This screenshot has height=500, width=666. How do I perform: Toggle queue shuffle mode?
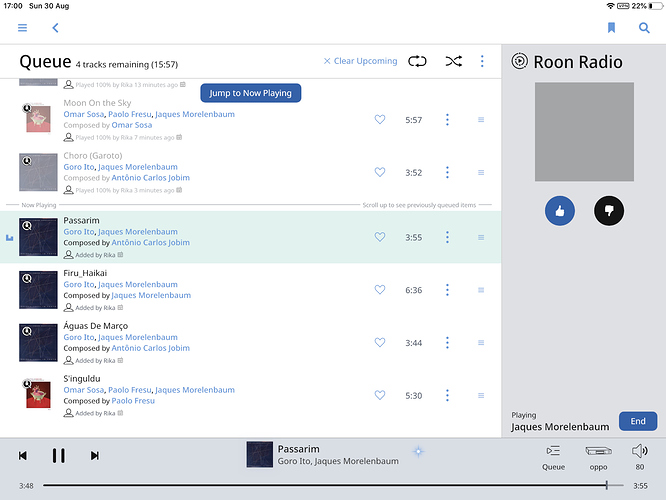coord(454,61)
